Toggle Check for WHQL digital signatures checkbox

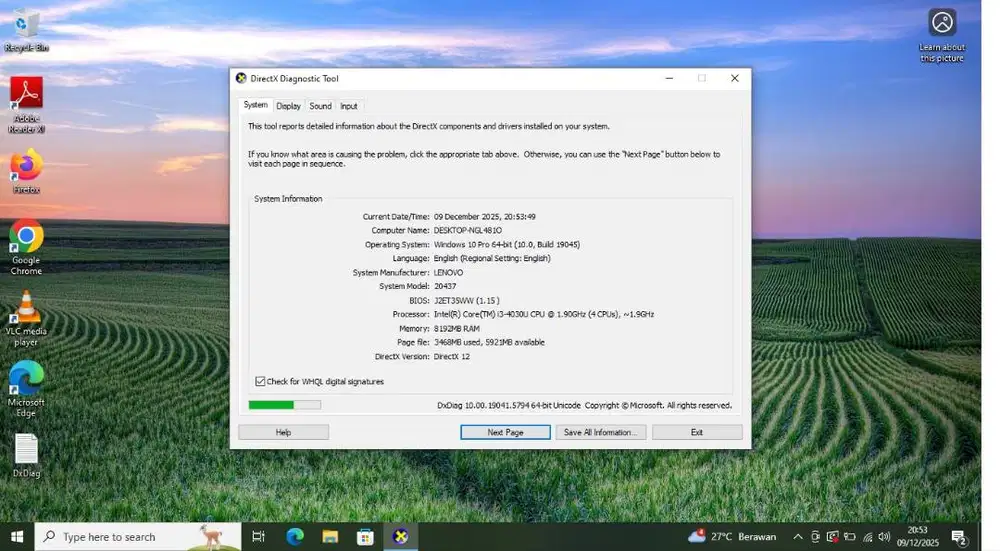pyautogui.click(x=261, y=382)
